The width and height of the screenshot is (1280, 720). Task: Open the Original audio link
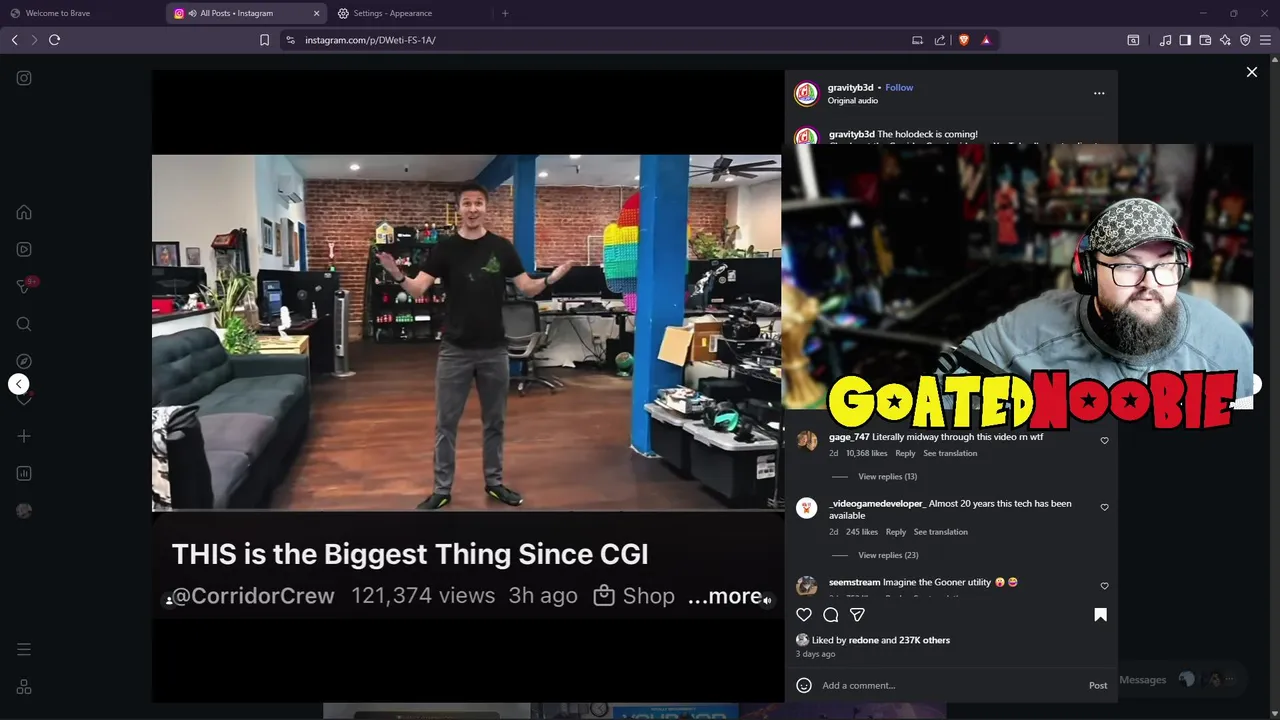click(x=853, y=101)
